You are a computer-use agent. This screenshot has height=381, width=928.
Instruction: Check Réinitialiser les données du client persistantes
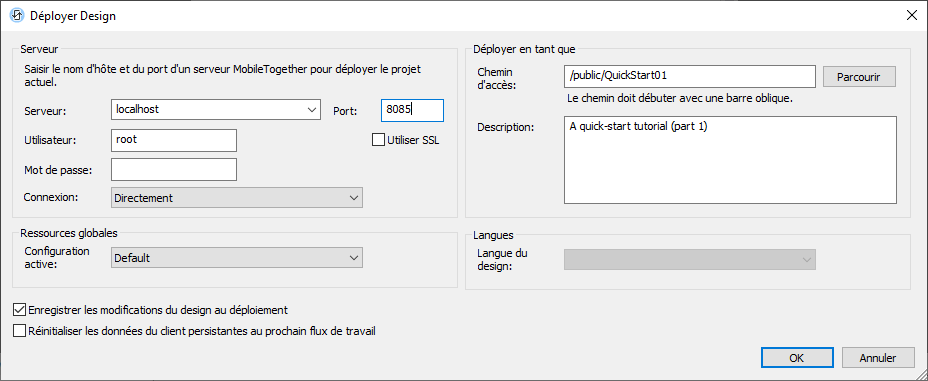pyautogui.click(x=20, y=331)
